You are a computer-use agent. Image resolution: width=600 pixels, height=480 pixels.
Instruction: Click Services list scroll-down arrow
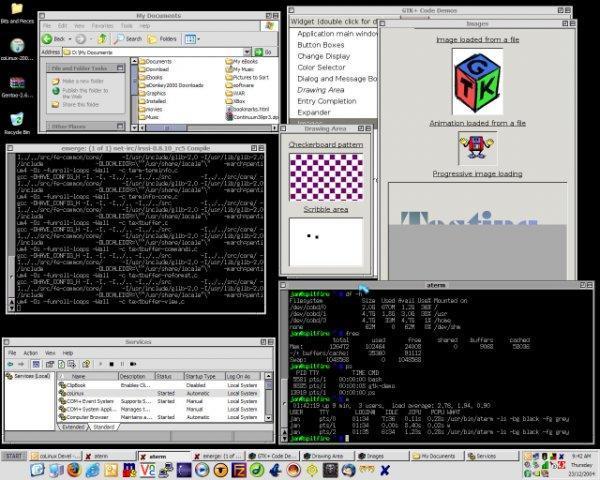[x=269, y=418]
